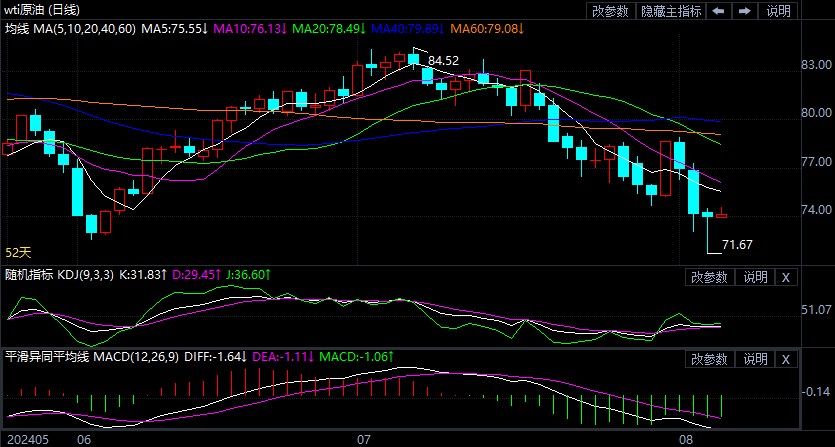Image resolution: width=835 pixels, height=447 pixels.
Task: Click the MA10:76.13 value
Action: [251, 29]
